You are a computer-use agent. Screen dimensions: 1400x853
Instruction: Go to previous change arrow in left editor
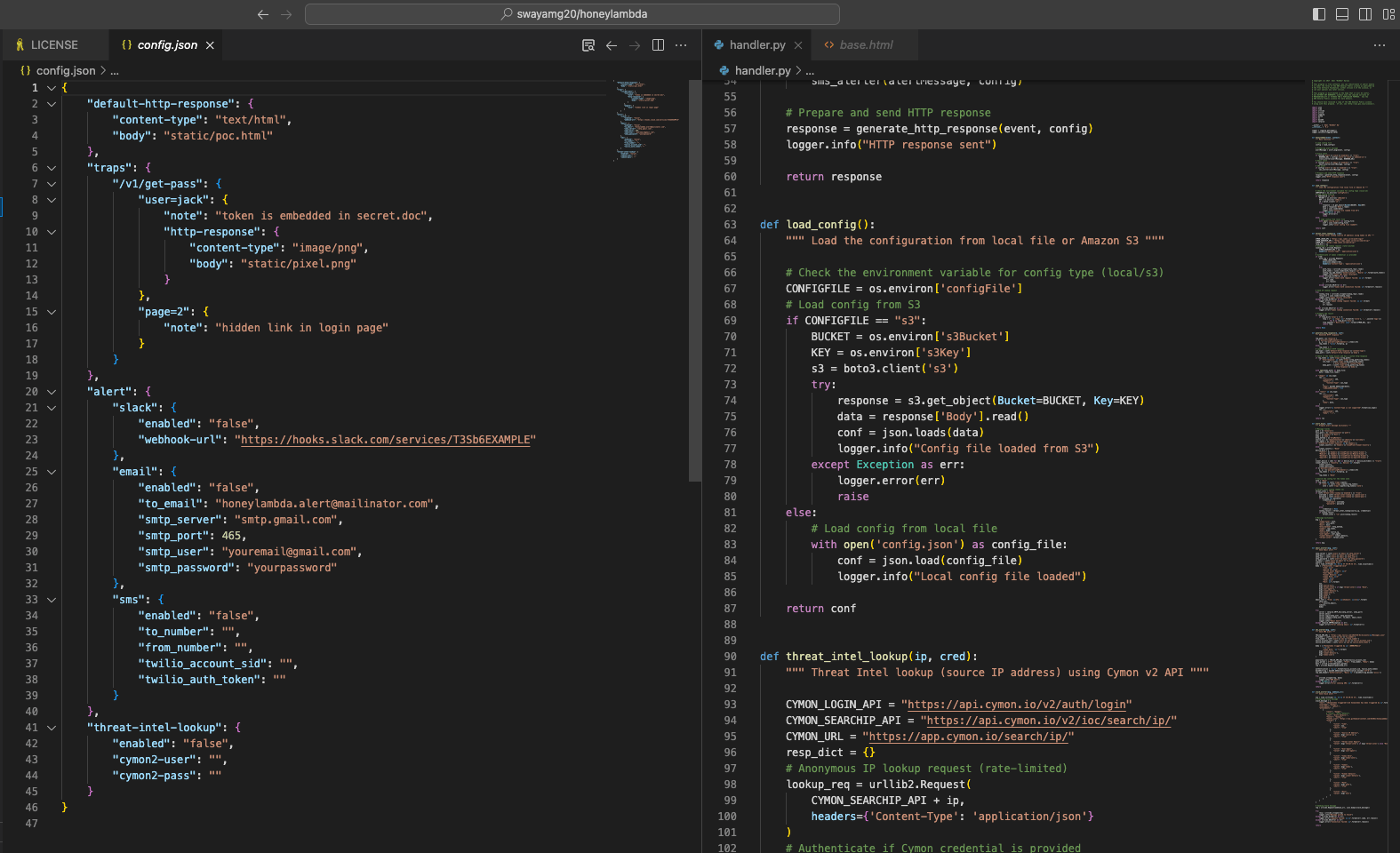pos(612,45)
